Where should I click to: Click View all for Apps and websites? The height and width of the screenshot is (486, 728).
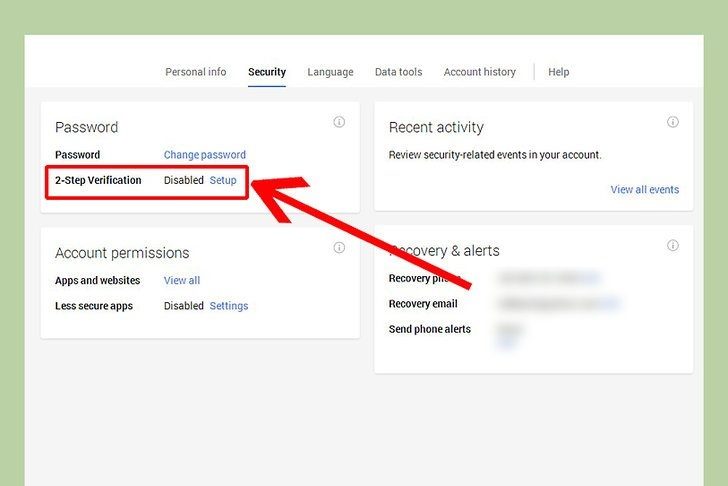182,281
